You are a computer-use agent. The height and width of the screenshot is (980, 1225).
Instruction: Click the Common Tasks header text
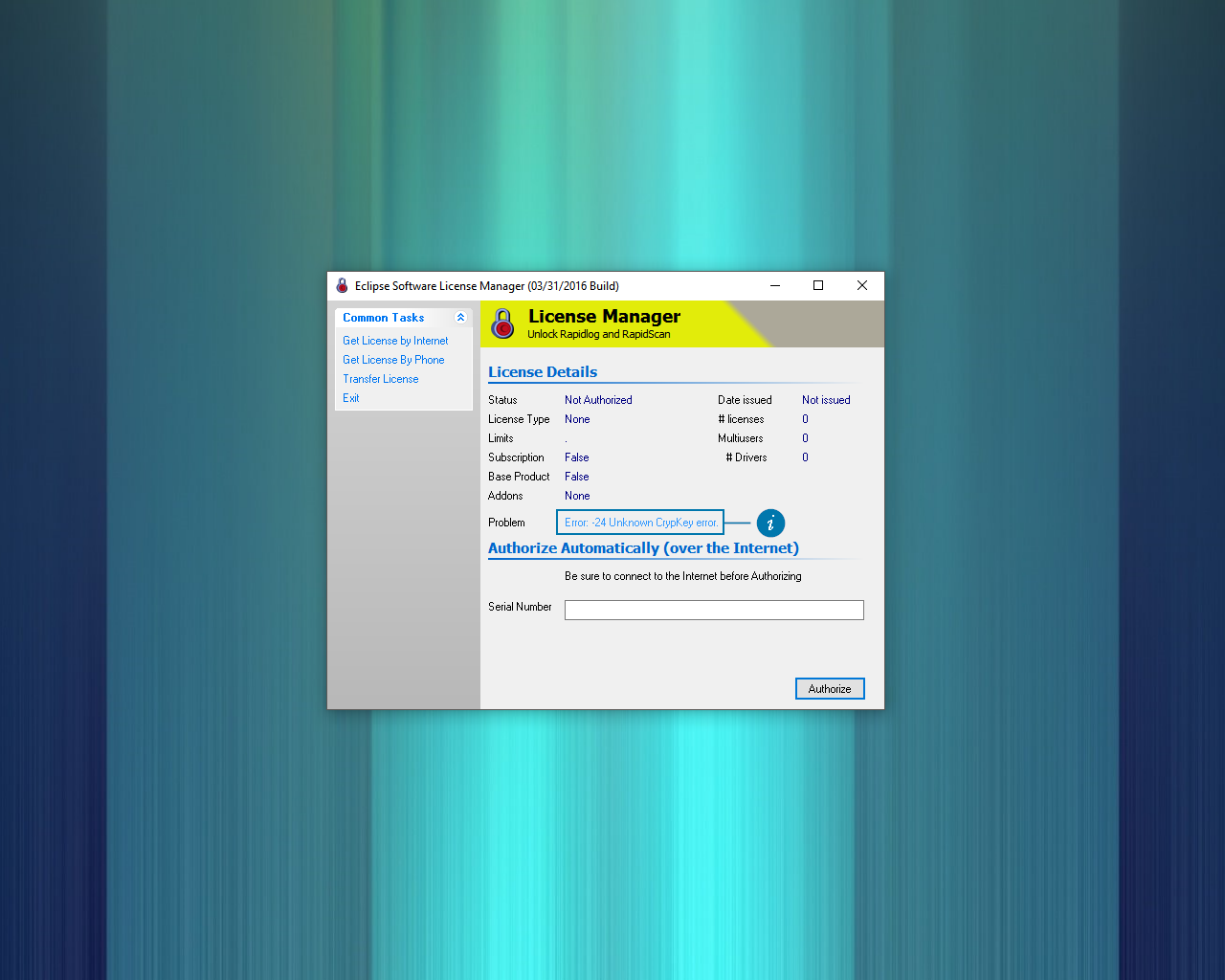384,318
